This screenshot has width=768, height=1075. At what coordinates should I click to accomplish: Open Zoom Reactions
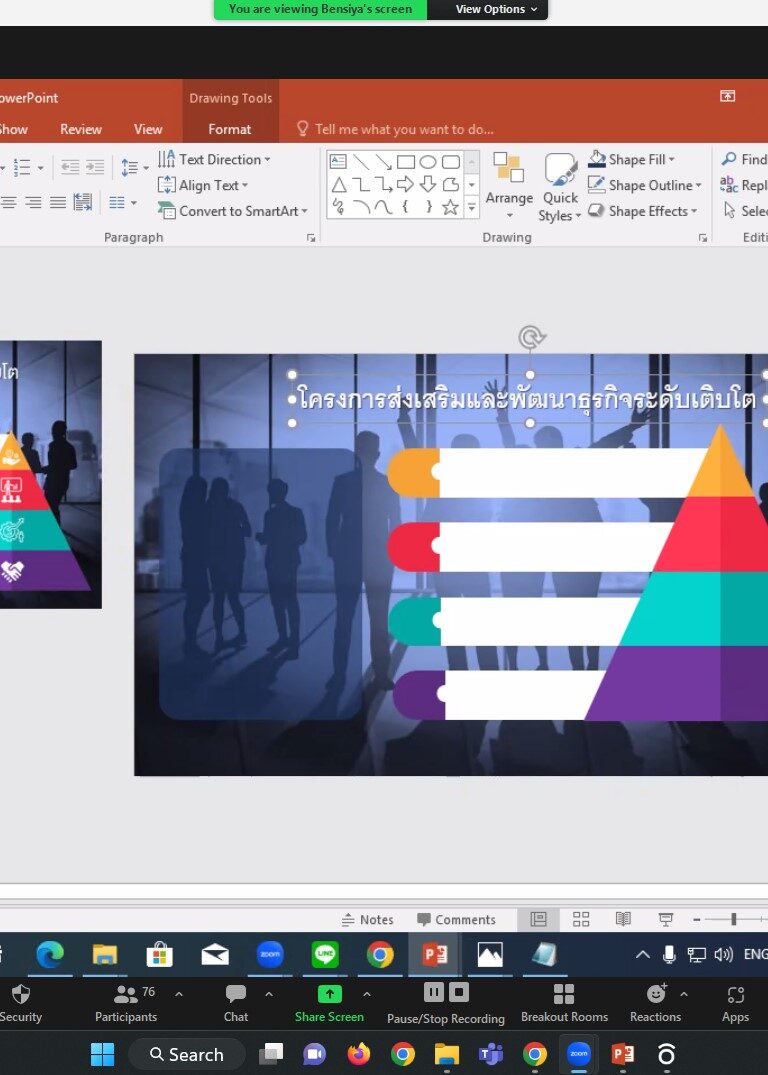(656, 1004)
